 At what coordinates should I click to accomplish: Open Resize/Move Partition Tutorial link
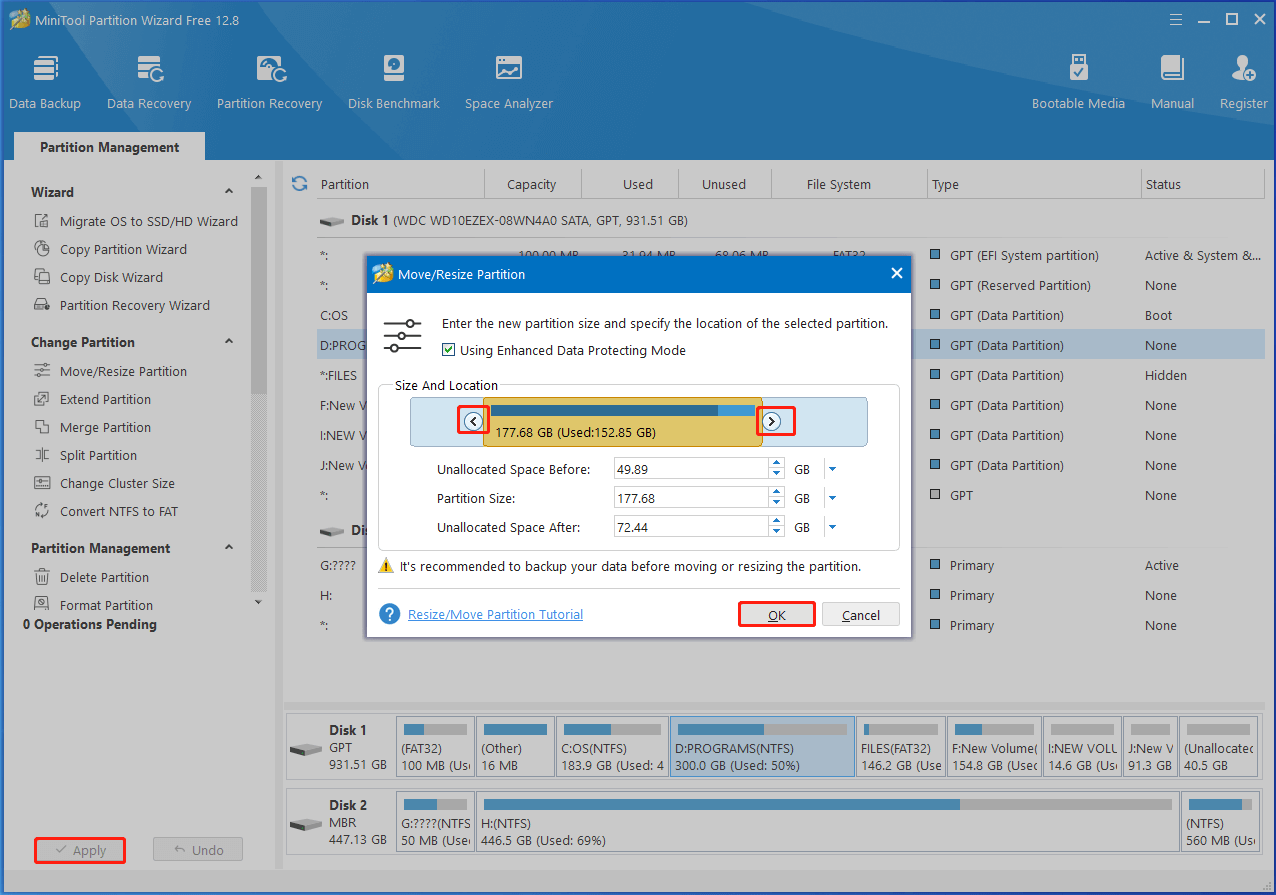coord(495,614)
